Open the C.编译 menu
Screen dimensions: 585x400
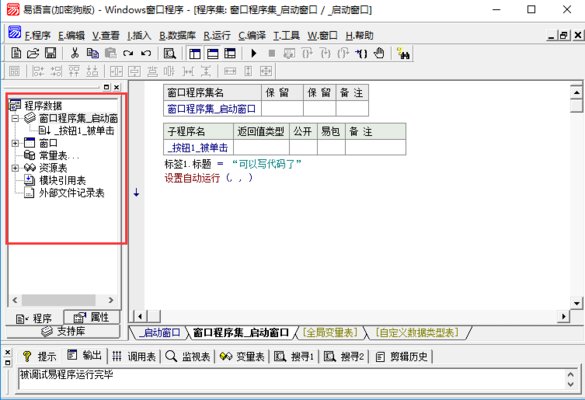pyautogui.click(x=252, y=35)
